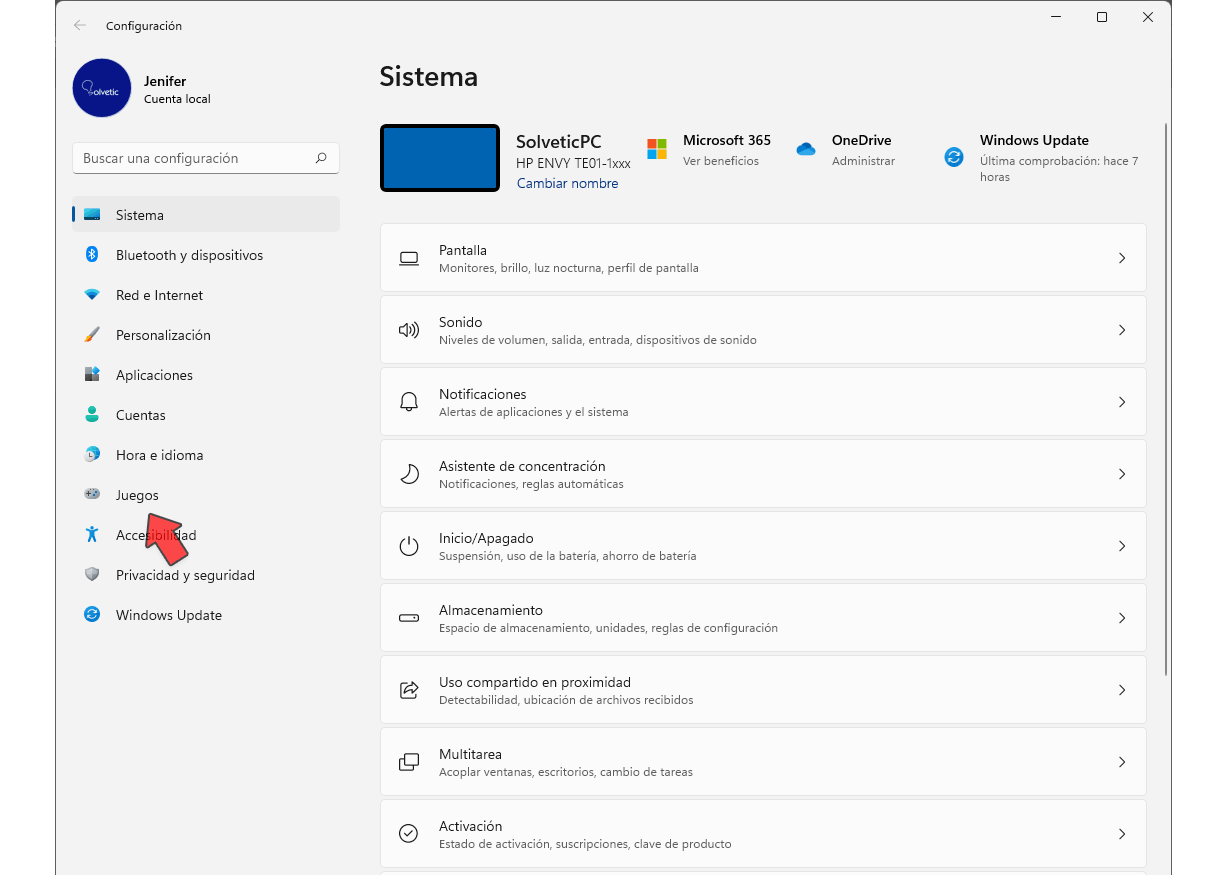Open Windows Update in the sidebar
Image resolution: width=1215 pixels, height=875 pixels.
[x=168, y=615]
